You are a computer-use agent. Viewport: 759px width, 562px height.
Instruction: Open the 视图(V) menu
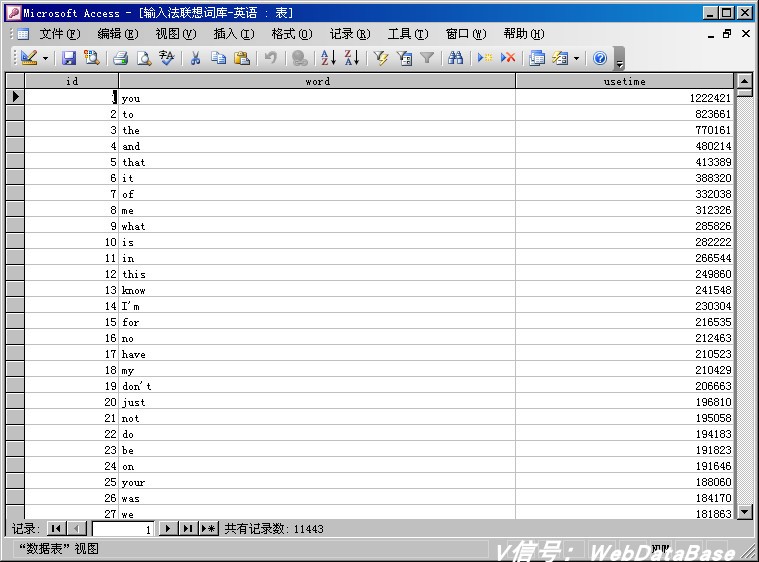pyautogui.click(x=176, y=34)
